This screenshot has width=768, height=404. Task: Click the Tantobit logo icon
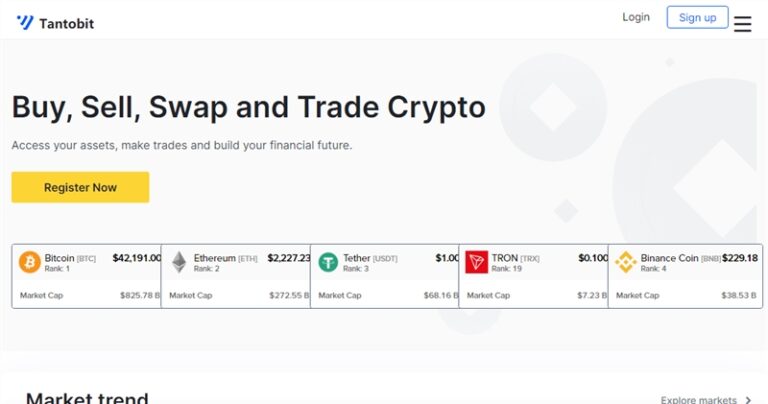tap(25, 22)
